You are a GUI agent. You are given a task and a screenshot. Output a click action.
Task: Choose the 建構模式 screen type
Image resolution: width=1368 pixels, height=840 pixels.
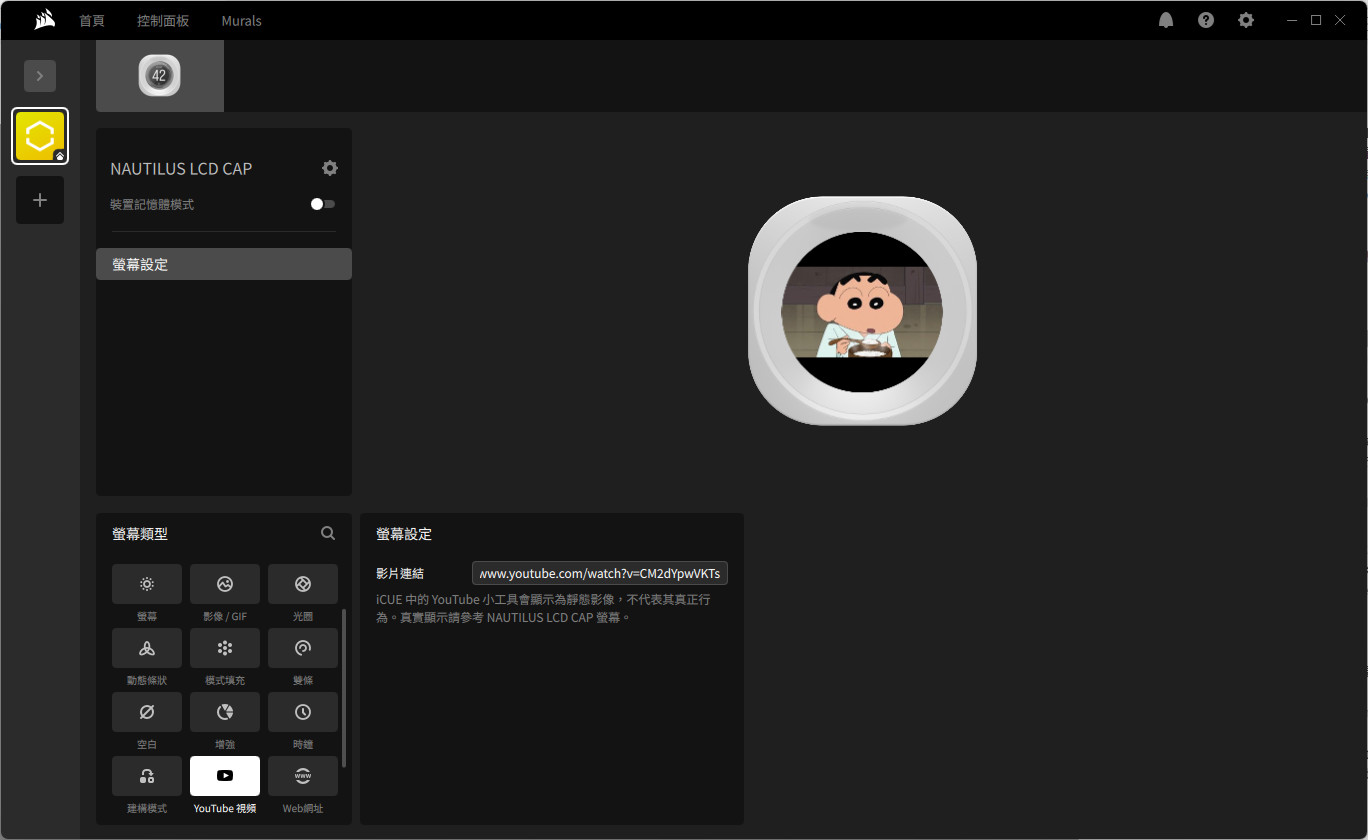pos(147,776)
